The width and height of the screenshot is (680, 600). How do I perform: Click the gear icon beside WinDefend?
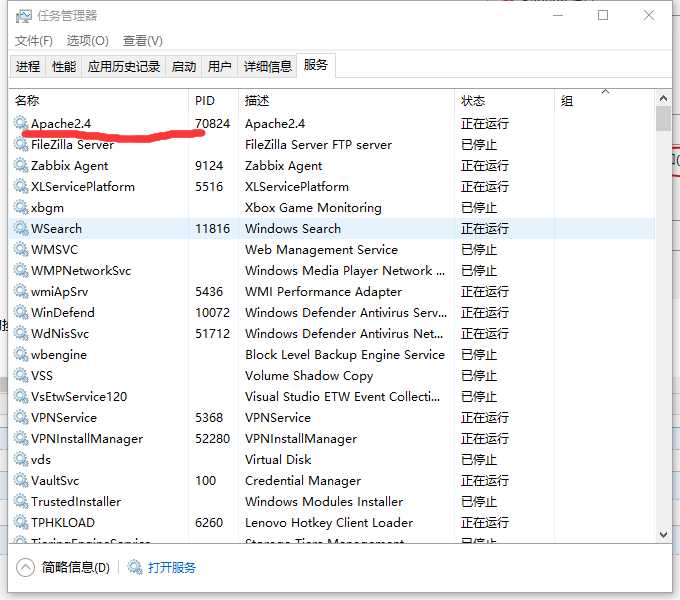[21, 312]
